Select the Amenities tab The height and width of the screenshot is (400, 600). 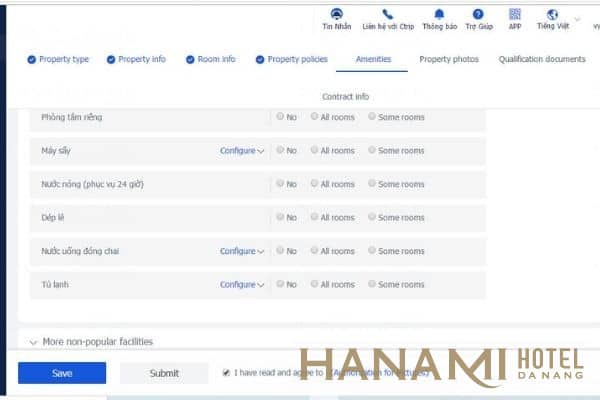[373, 59]
